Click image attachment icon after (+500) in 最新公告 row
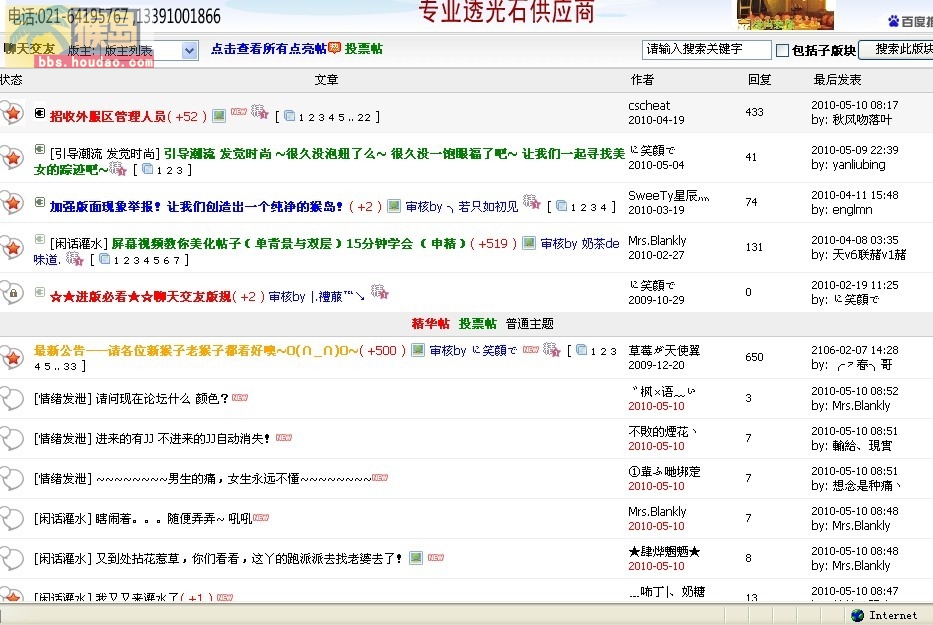The width and height of the screenshot is (933, 625). (418, 350)
